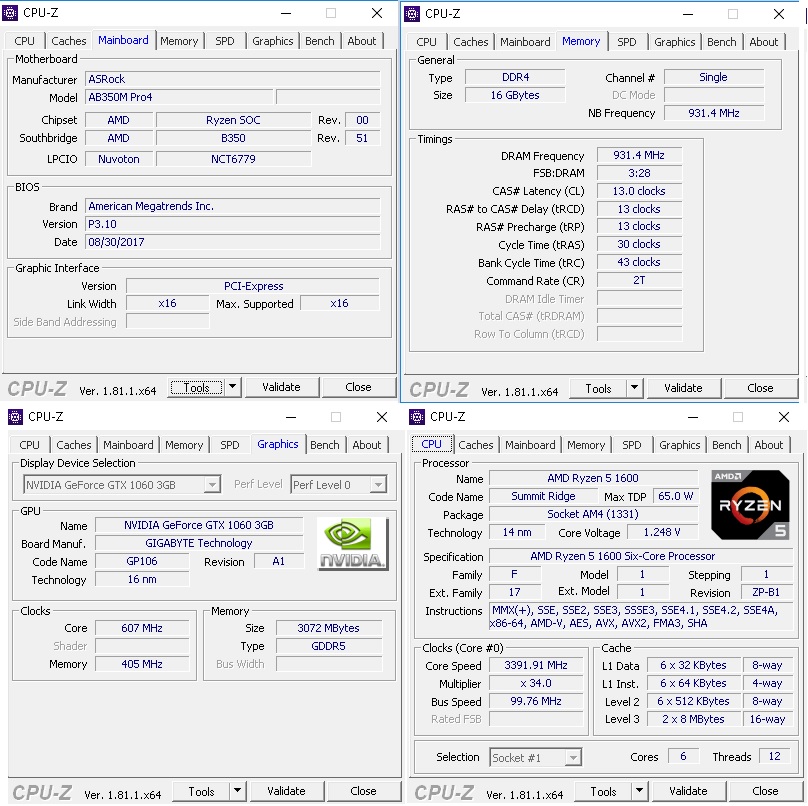Close the Graphics CPU-Z window via X
The width and height of the screenshot is (808, 806).
pyautogui.click(x=382, y=416)
